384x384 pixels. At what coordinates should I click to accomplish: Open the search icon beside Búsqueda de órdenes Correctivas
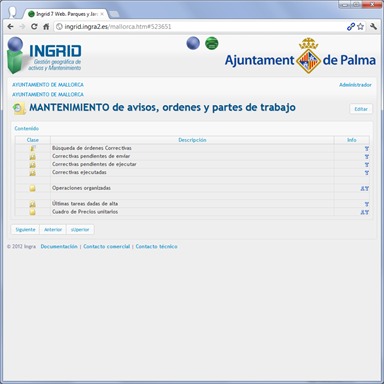click(32, 148)
